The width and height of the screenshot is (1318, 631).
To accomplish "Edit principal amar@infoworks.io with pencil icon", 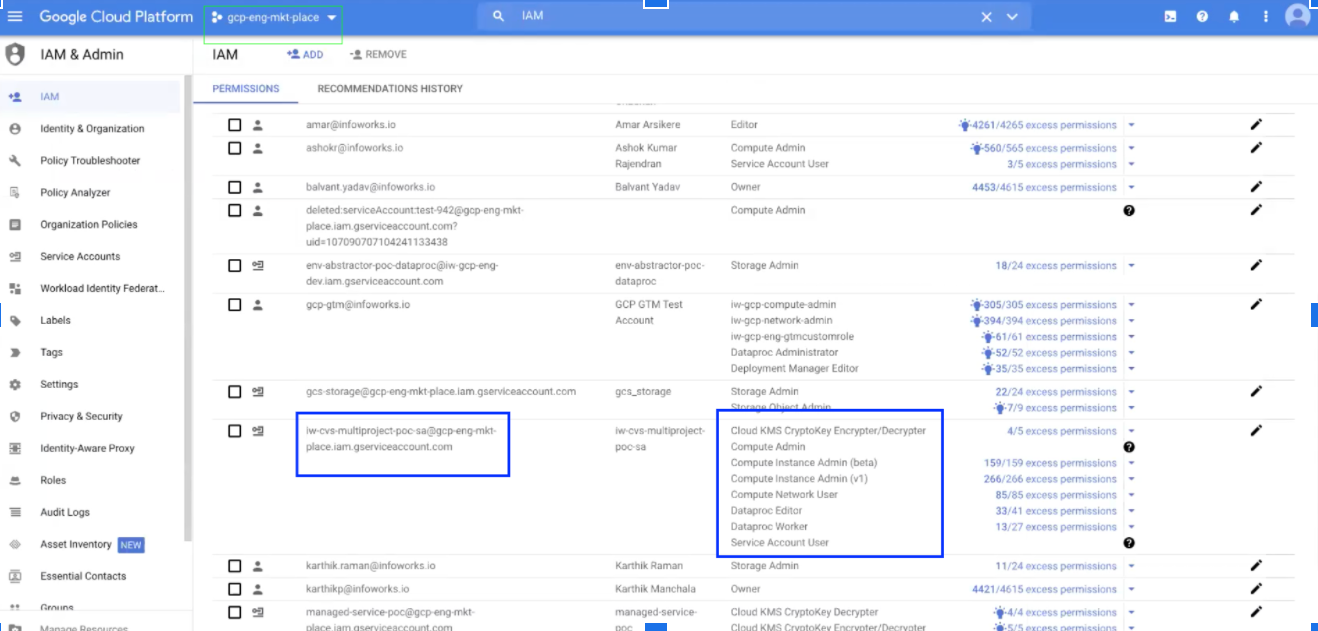I will (1256, 124).
